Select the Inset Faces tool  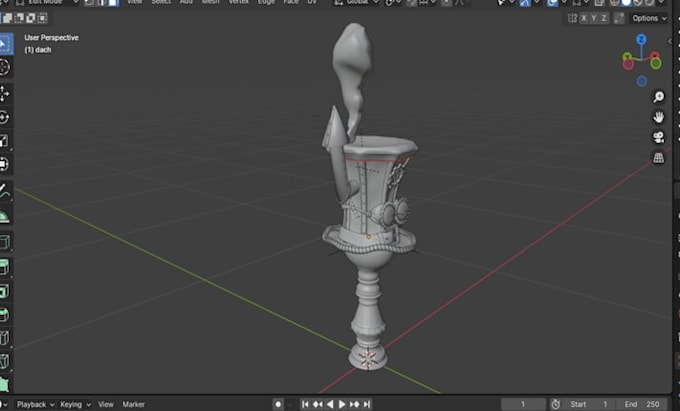[5, 290]
